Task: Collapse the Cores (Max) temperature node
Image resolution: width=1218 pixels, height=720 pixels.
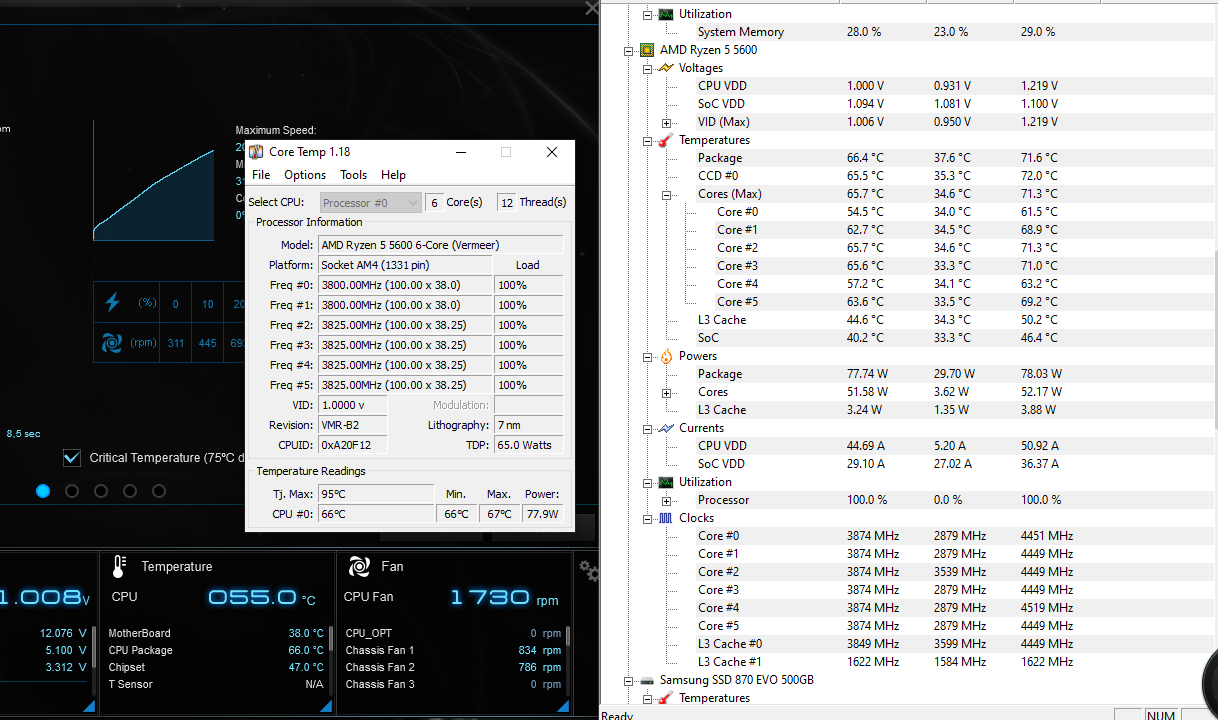Action: coord(667,194)
